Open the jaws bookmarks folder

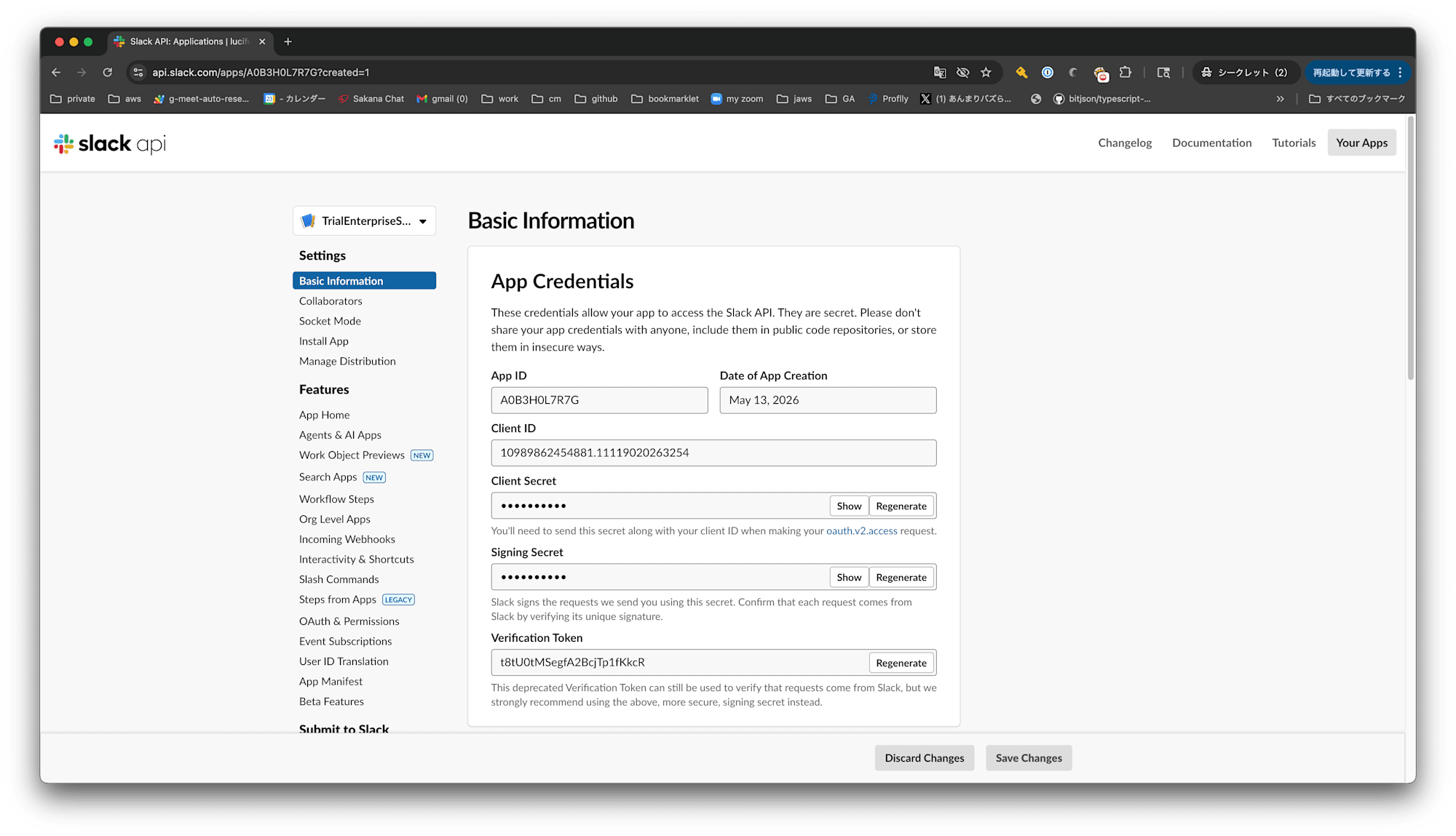(794, 99)
